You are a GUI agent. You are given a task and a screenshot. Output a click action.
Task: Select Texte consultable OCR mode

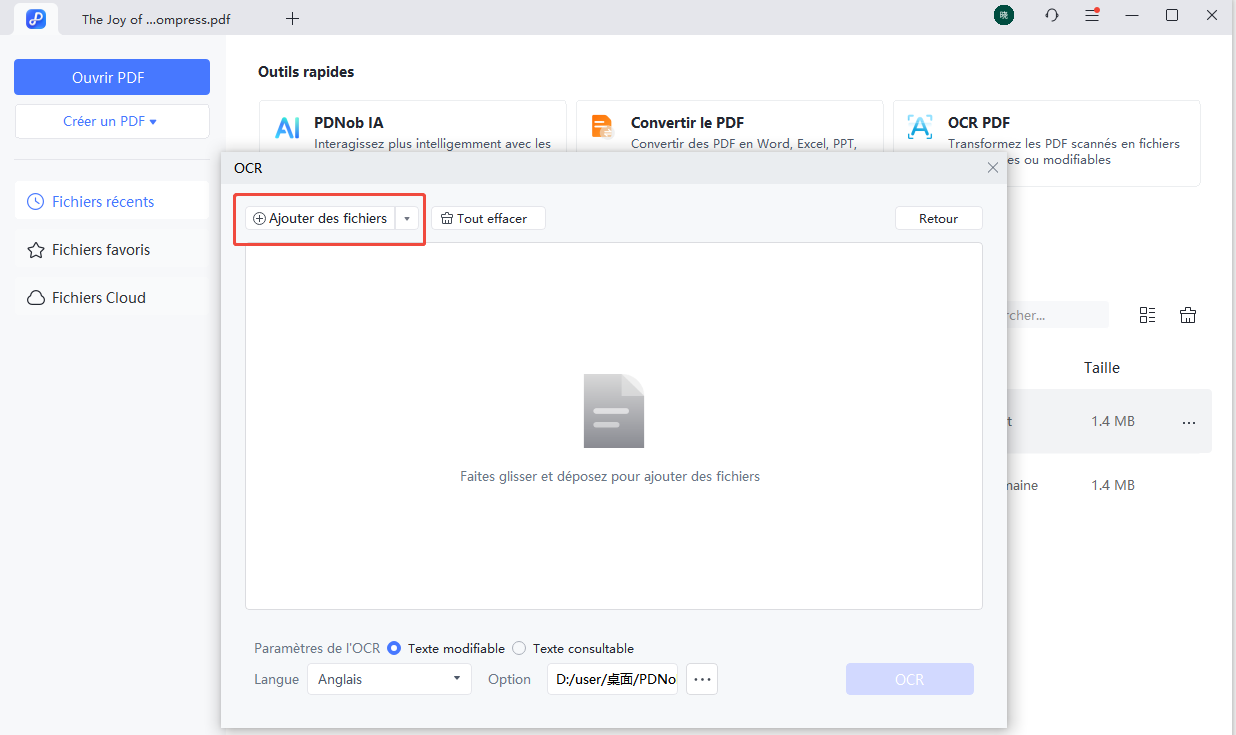tap(518, 648)
